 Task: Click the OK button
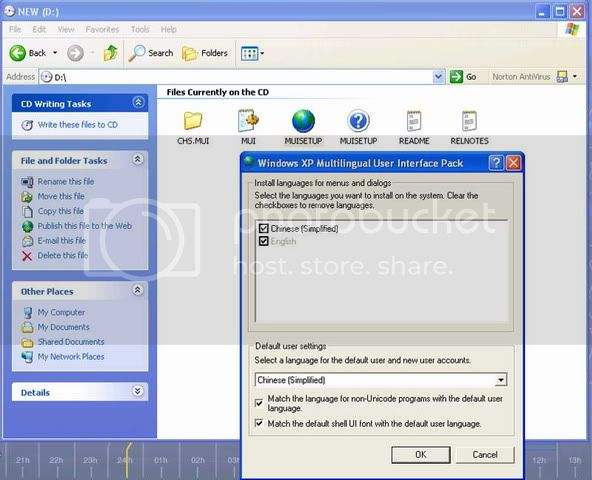421,454
